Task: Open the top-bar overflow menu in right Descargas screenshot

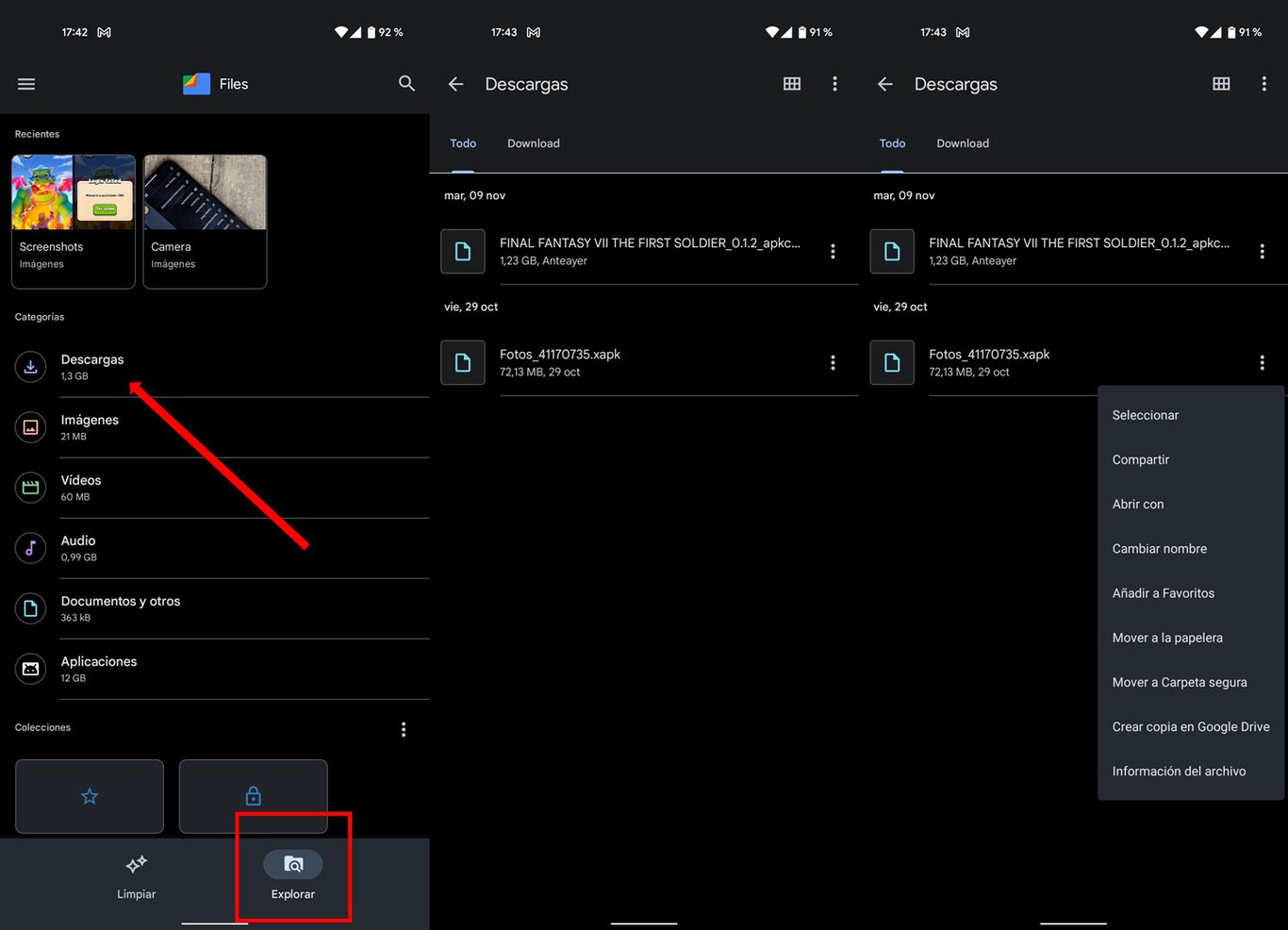Action: click(x=1263, y=84)
